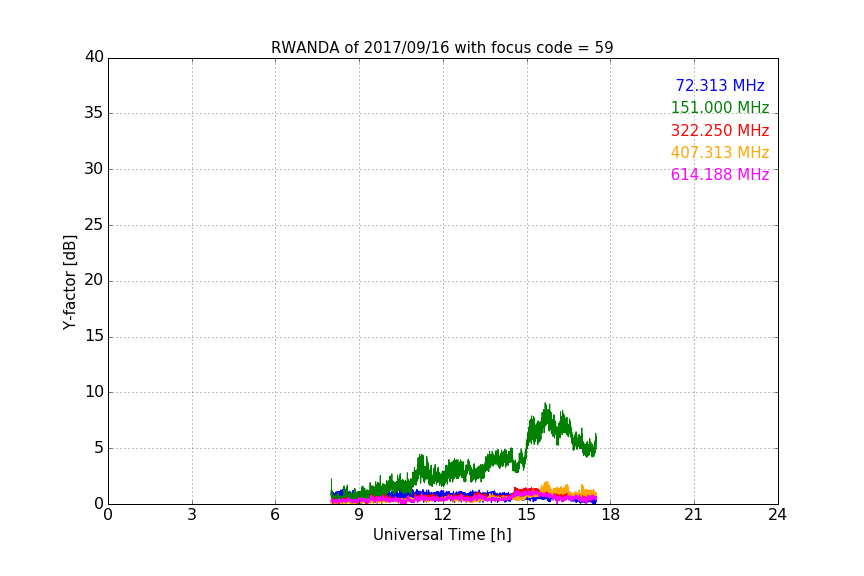This screenshot has width=864, height=576.
Task: Select the 72.313 MHz legend label
Action: 720,86
